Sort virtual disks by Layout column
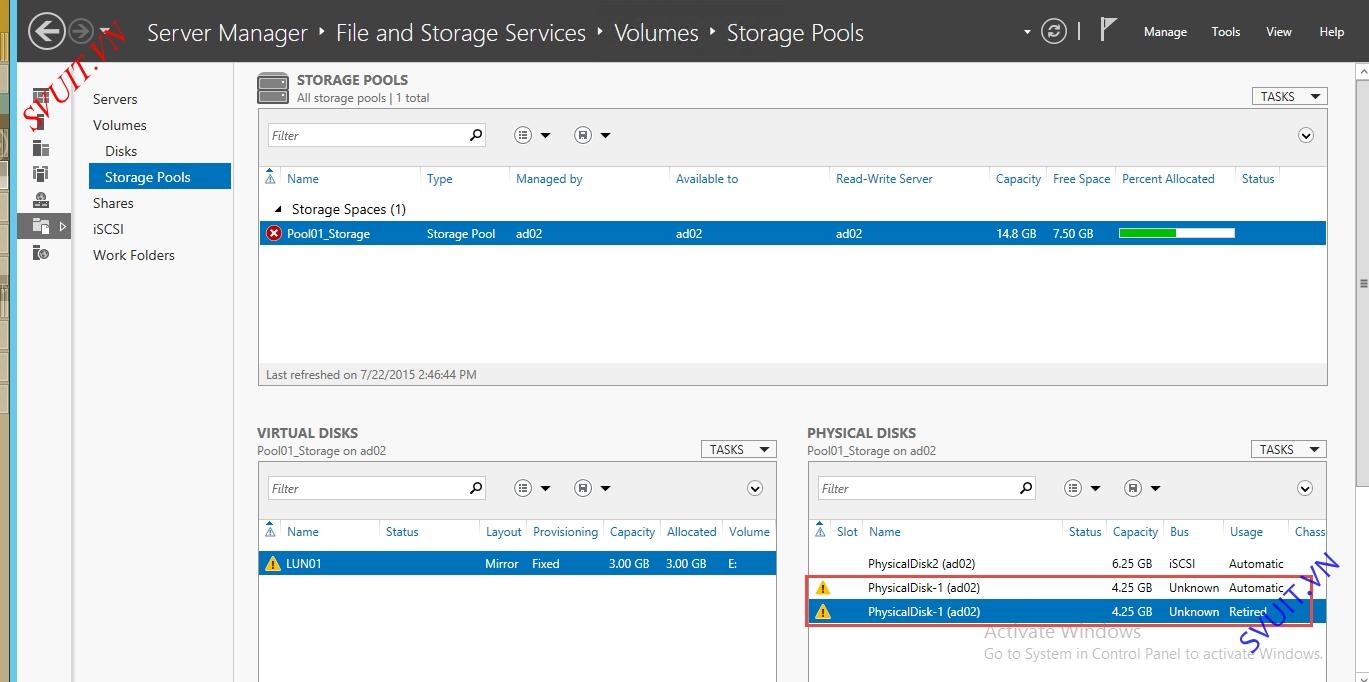The image size is (1369, 682). point(504,532)
